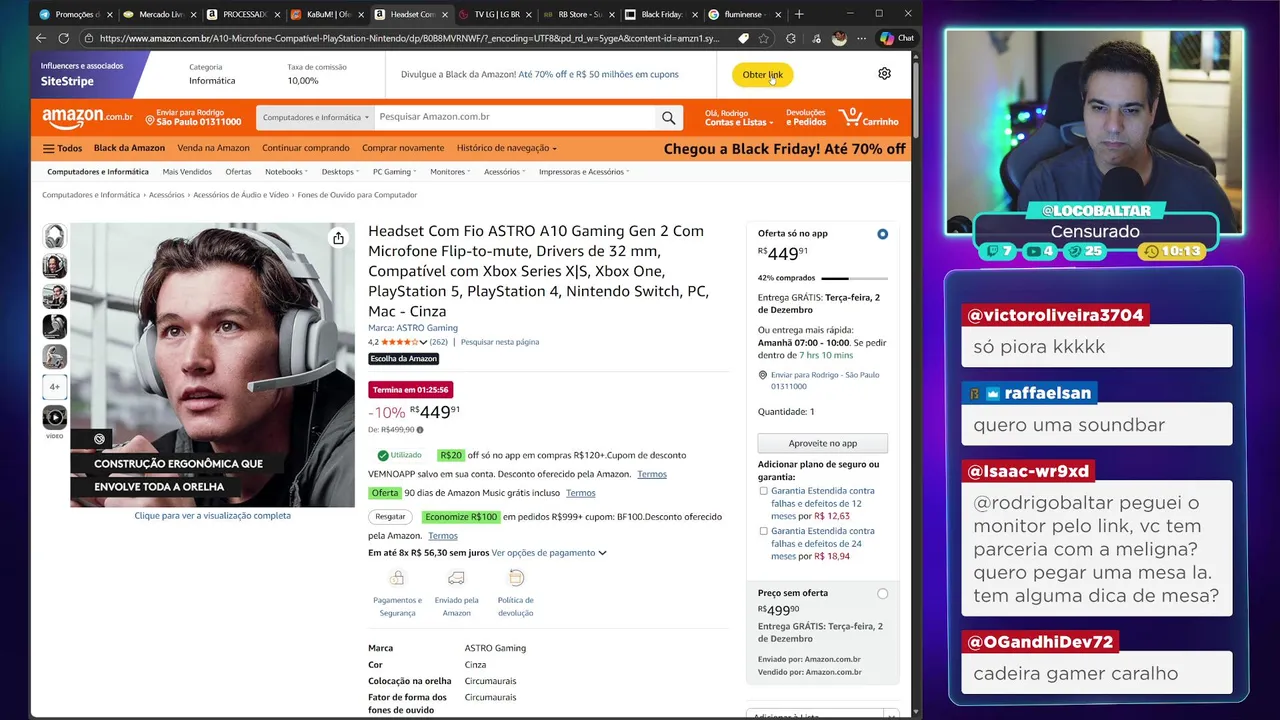1280x720 pixels.
Task: Share product using share icon on image
Action: [338, 238]
